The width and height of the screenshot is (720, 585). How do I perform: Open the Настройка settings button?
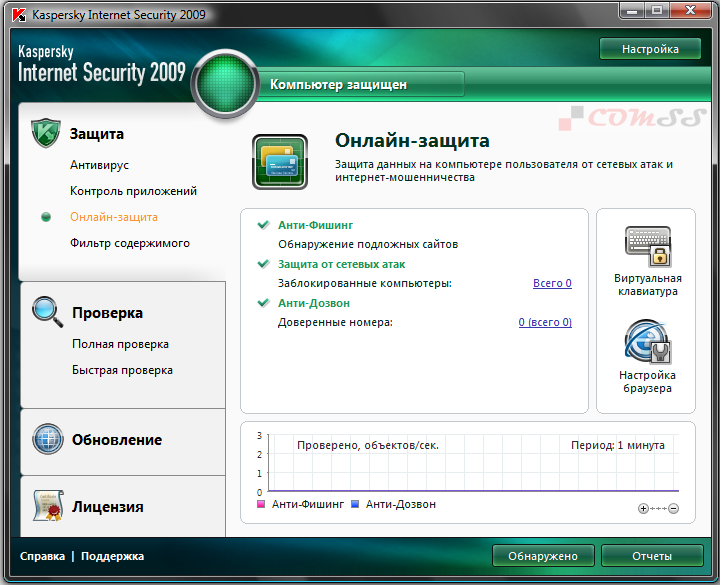[650, 49]
